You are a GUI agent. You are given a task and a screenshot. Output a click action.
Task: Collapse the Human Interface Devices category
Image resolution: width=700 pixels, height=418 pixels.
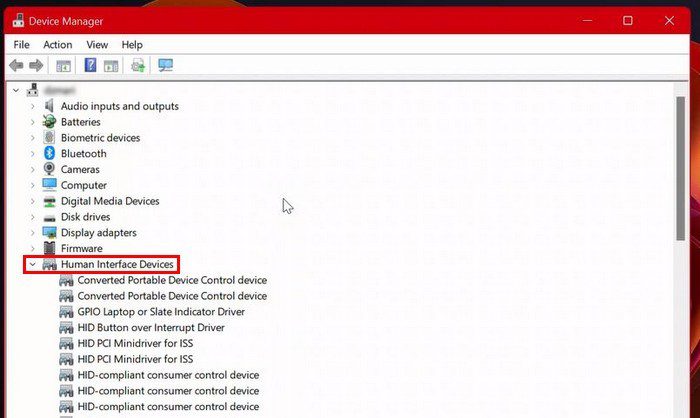pyautogui.click(x=33, y=265)
